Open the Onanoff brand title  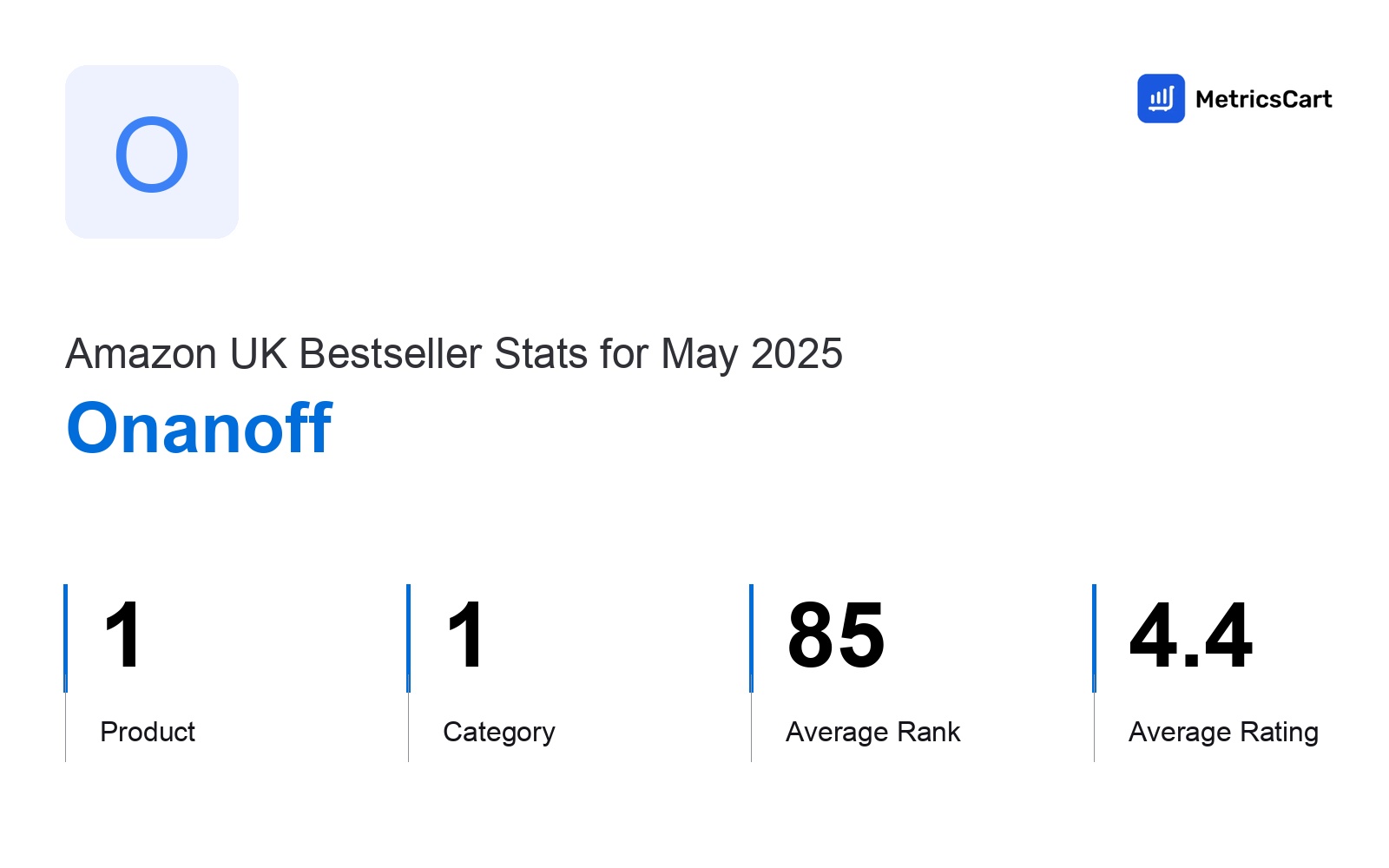click(200, 428)
